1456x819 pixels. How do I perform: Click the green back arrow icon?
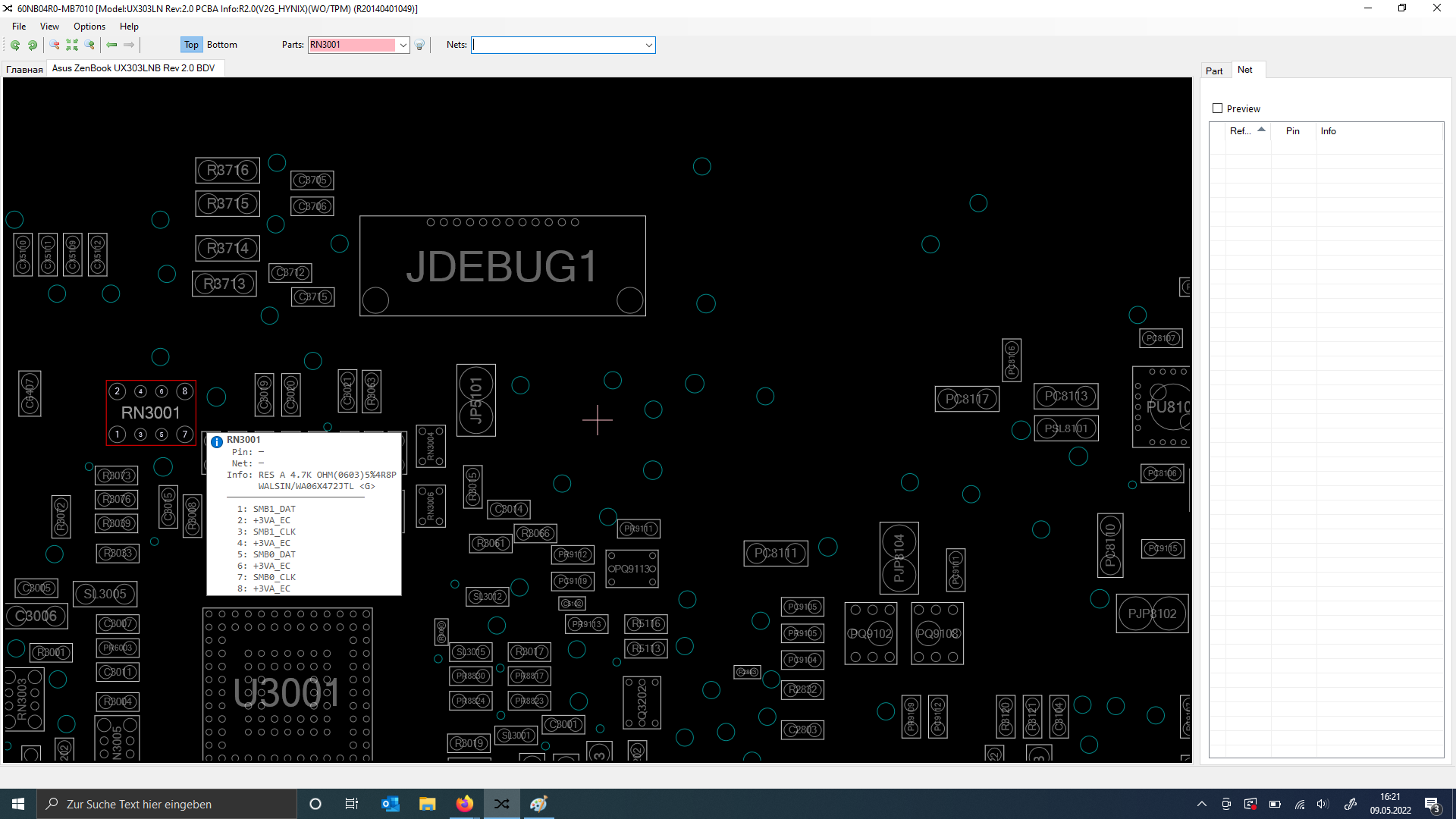[x=111, y=45]
